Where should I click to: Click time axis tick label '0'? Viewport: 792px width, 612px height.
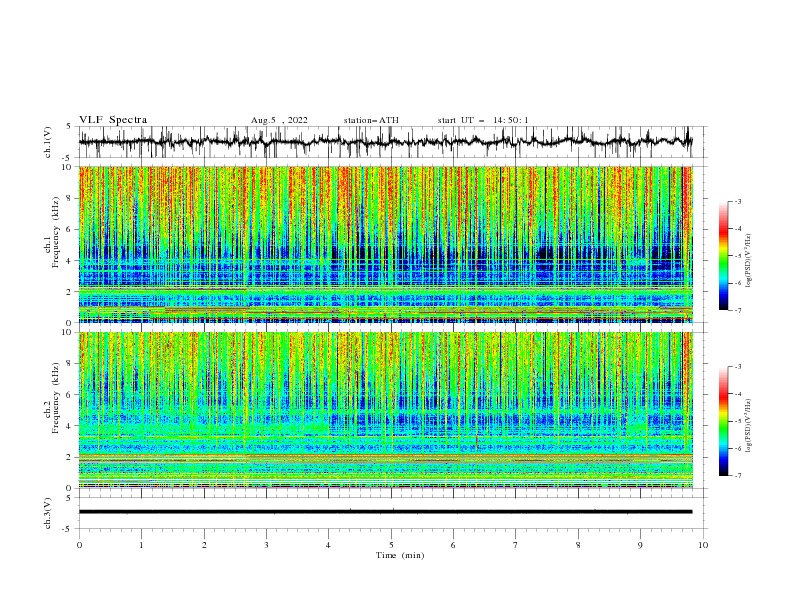pos(79,545)
